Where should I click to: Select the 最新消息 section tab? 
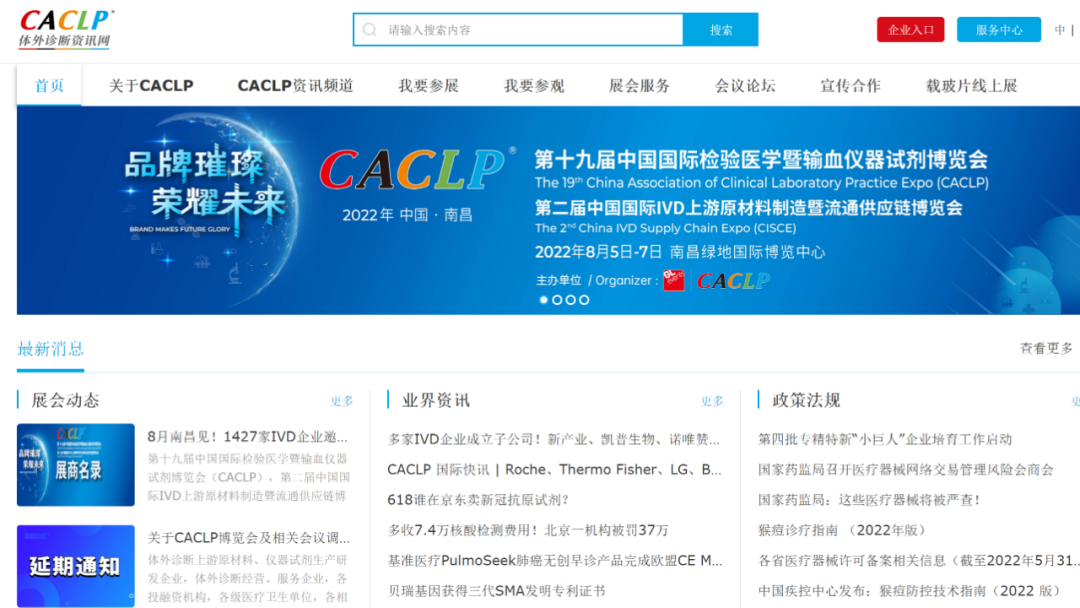click(x=50, y=349)
